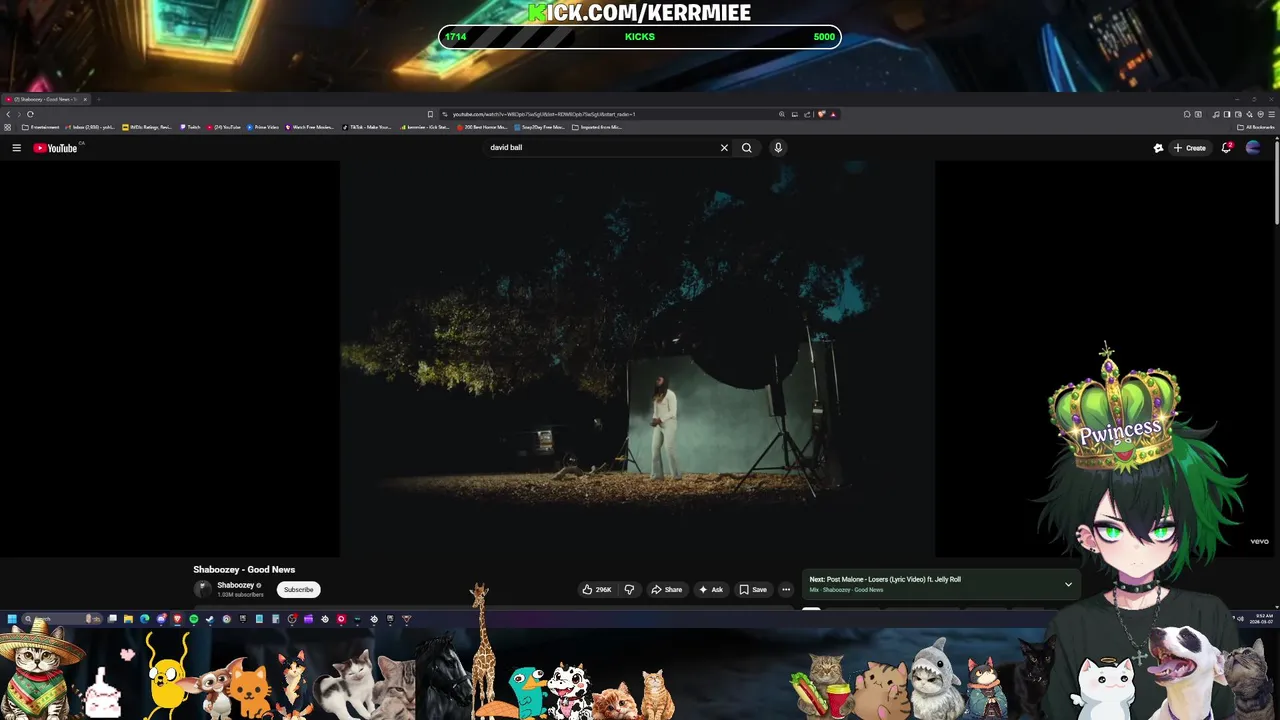Open Steam from the taskbar

(210, 619)
